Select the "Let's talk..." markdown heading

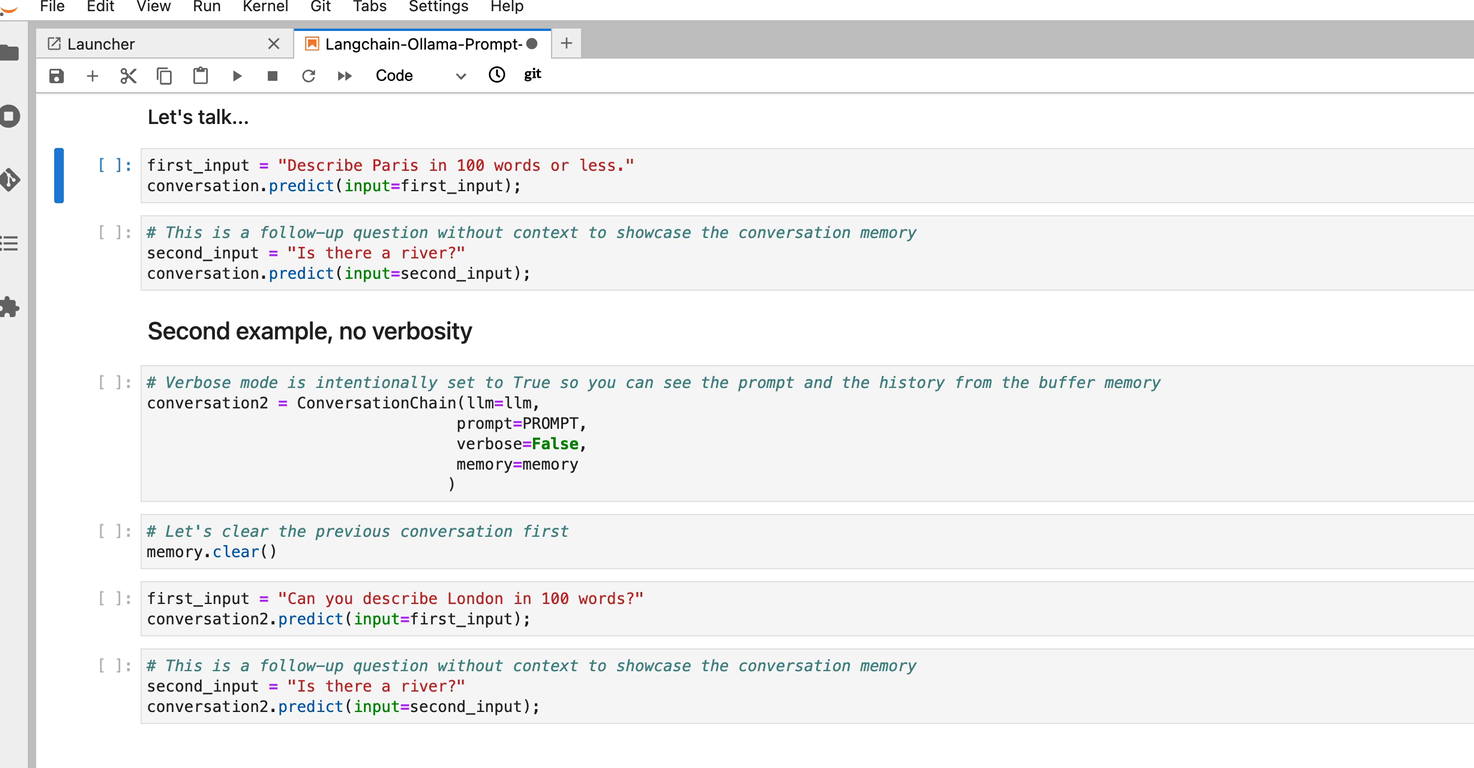click(x=198, y=117)
